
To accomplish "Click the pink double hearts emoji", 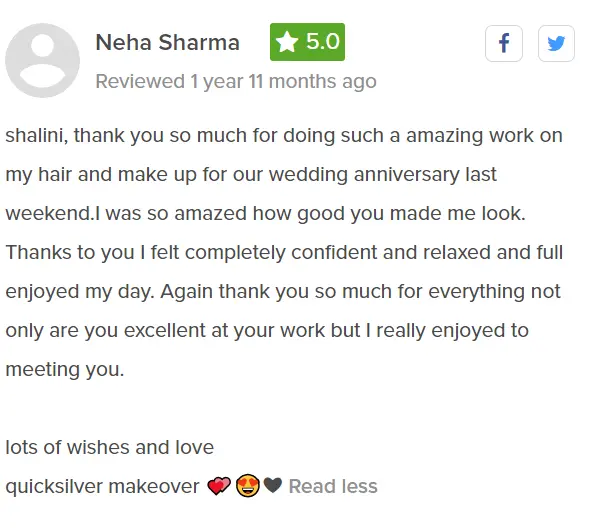I will pos(219,487).
